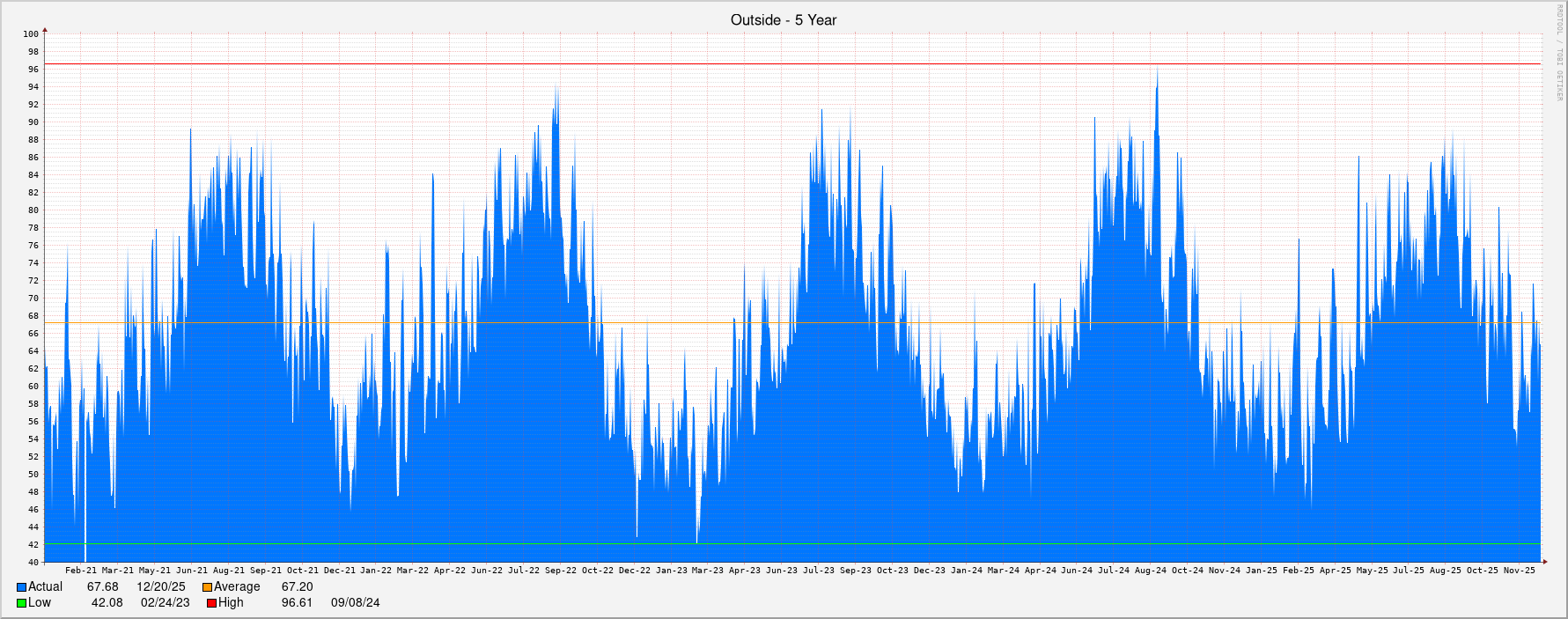Click the Actual value 67.68 in legend

click(102, 587)
